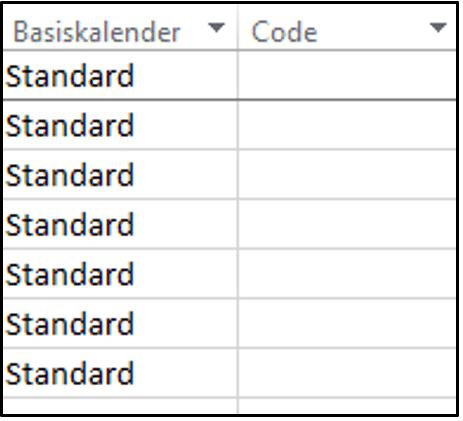This screenshot has height=421, width=463.
Task: Click the blank Basiskalender cell below last Standard
Action: (120, 406)
